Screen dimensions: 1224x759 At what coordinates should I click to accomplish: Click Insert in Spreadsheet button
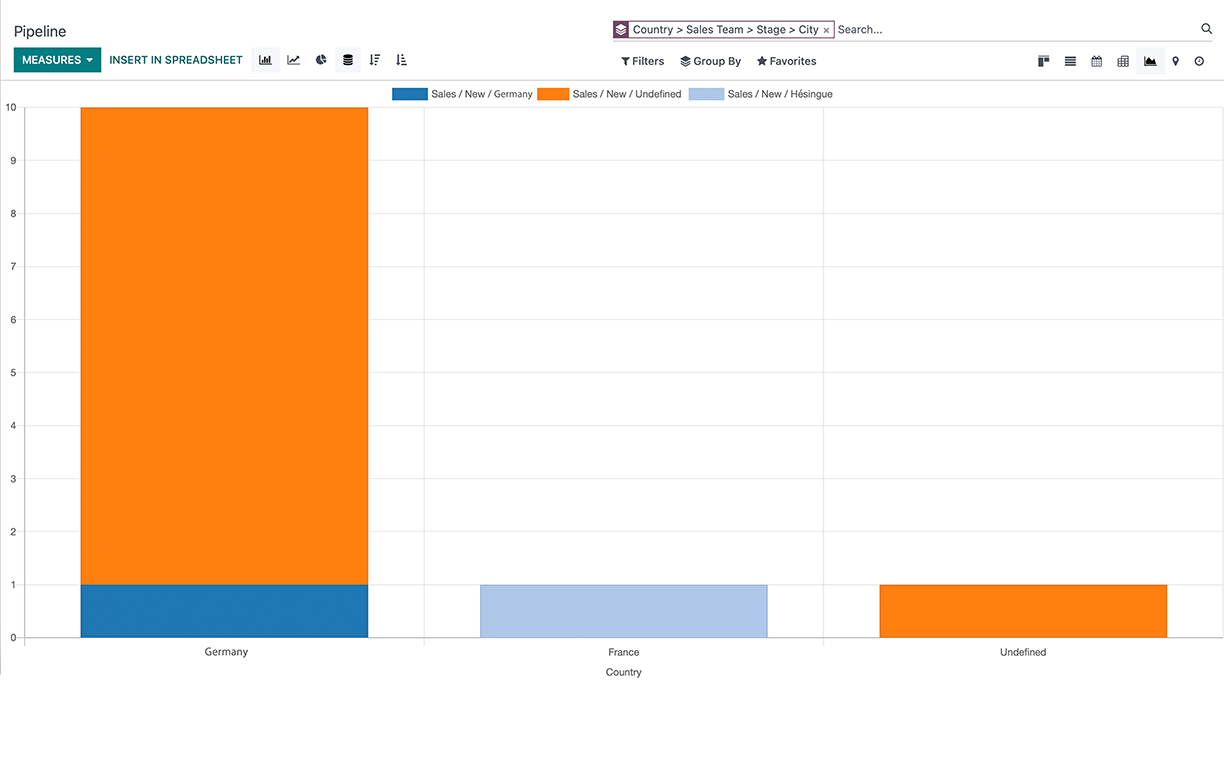coord(176,60)
